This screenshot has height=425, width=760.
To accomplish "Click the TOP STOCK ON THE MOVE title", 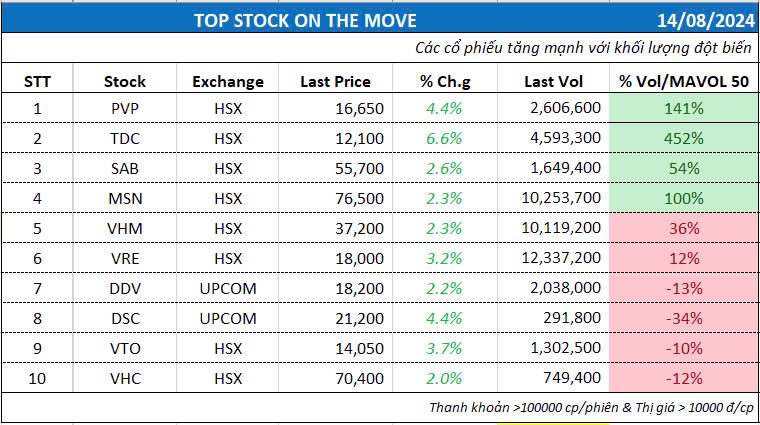I will click(306, 19).
